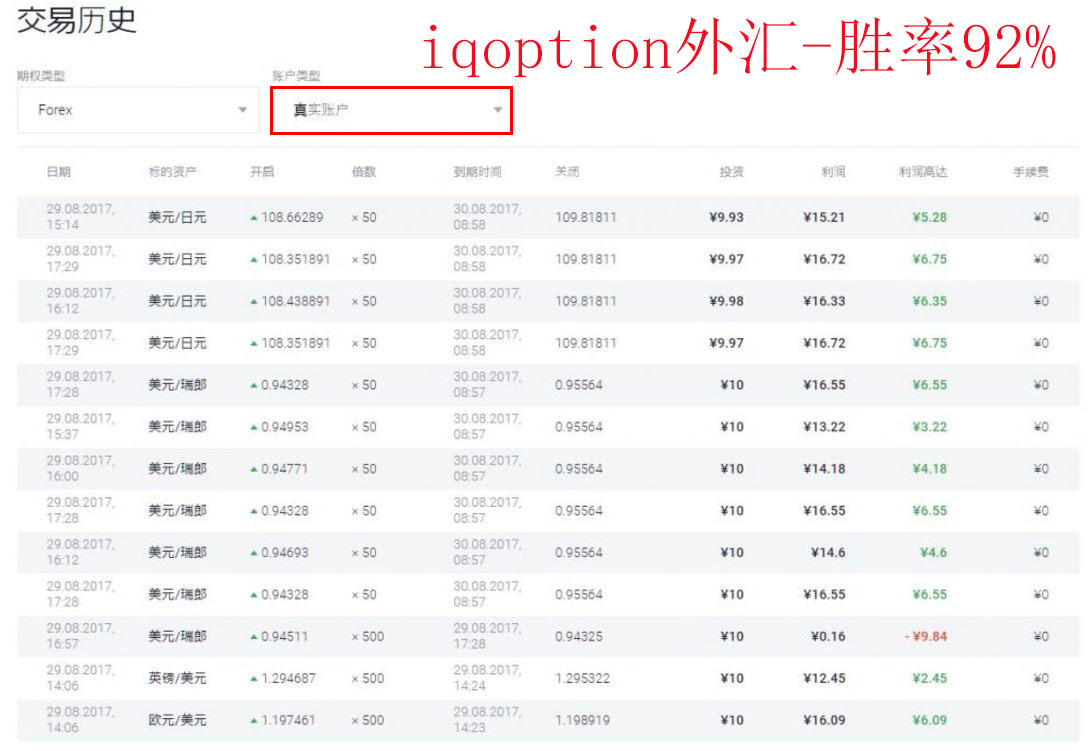Click the 手续费 column header
This screenshot has width=1091, height=751.
(x=1030, y=172)
